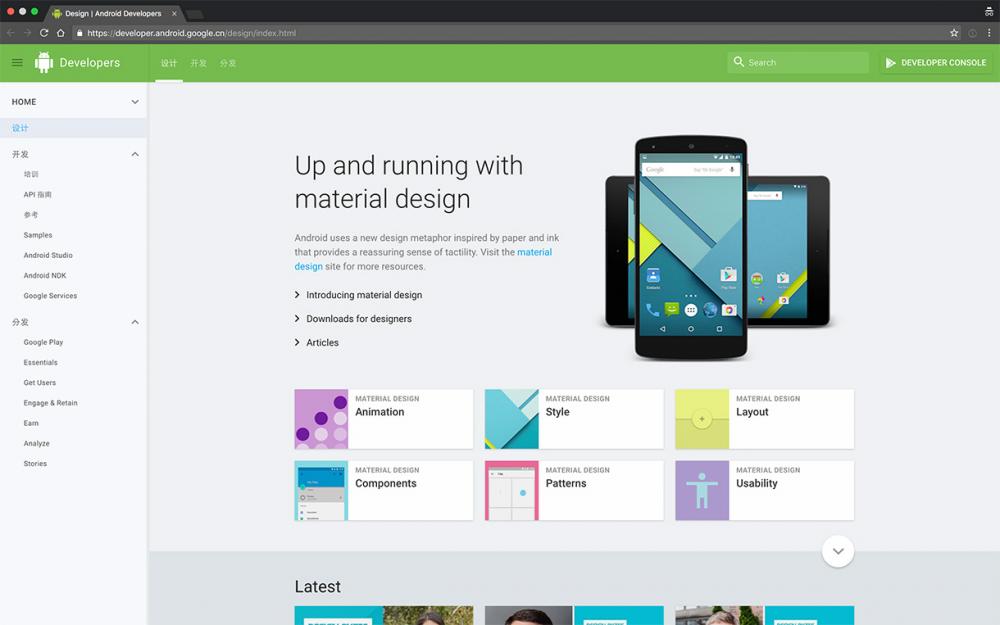Open Get Users in the sidebar
Screen dimensions: 1000x625
point(40,383)
